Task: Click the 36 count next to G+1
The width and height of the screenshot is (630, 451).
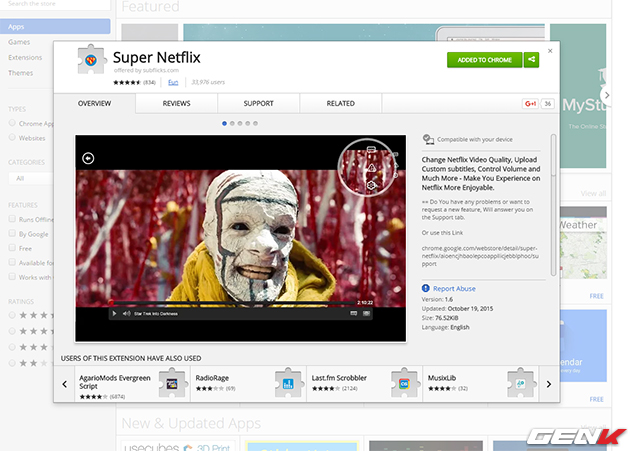Action: click(x=548, y=104)
